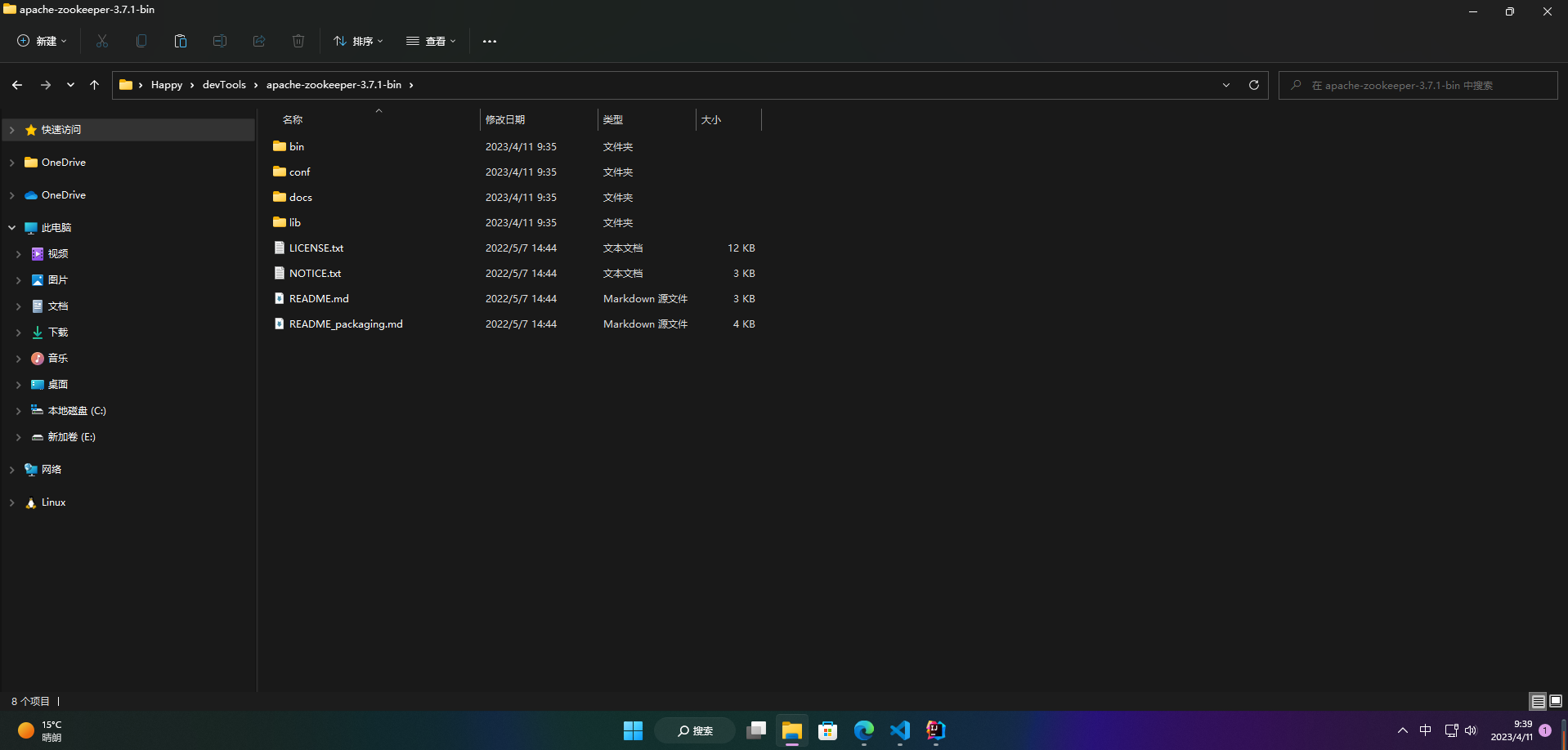
Task: Open the 新建 (New) dropdown menu
Action: [42, 41]
